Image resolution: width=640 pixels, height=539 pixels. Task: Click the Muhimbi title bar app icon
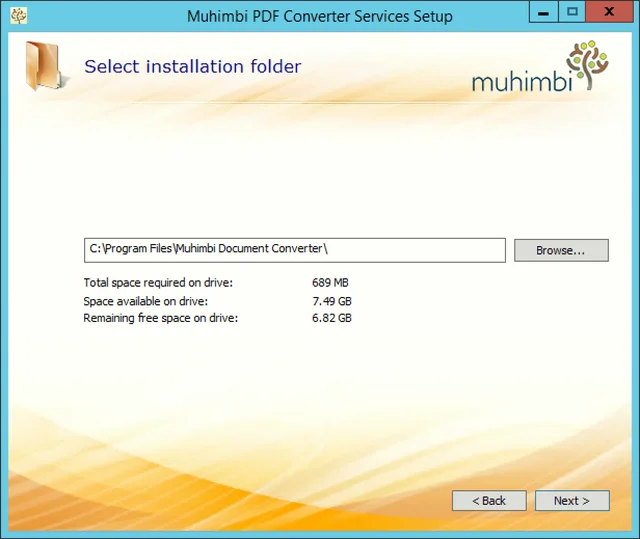(18, 16)
